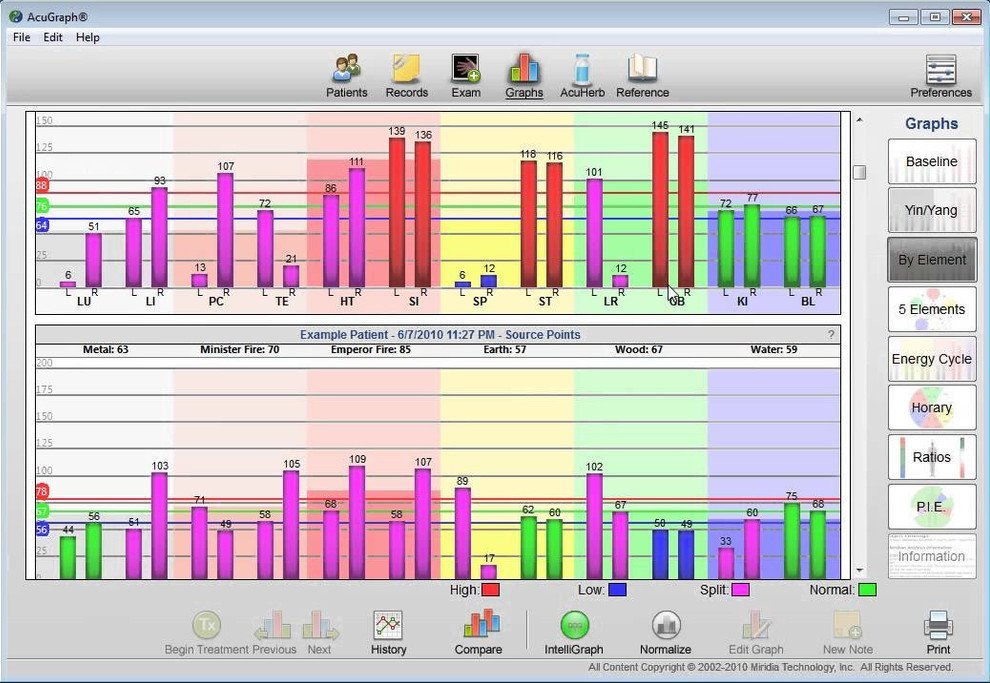Open the File menu
Screen dimensions: 990x683
click(x=21, y=37)
